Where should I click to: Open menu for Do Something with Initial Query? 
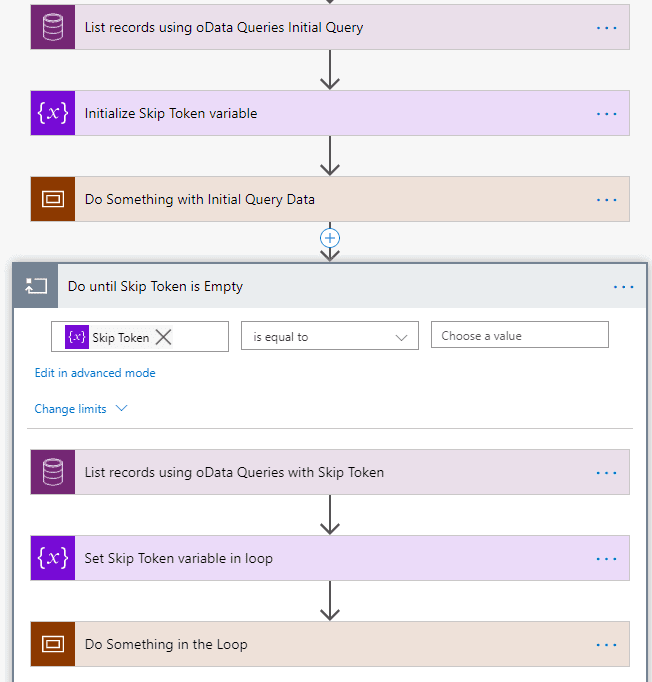click(607, 199)
